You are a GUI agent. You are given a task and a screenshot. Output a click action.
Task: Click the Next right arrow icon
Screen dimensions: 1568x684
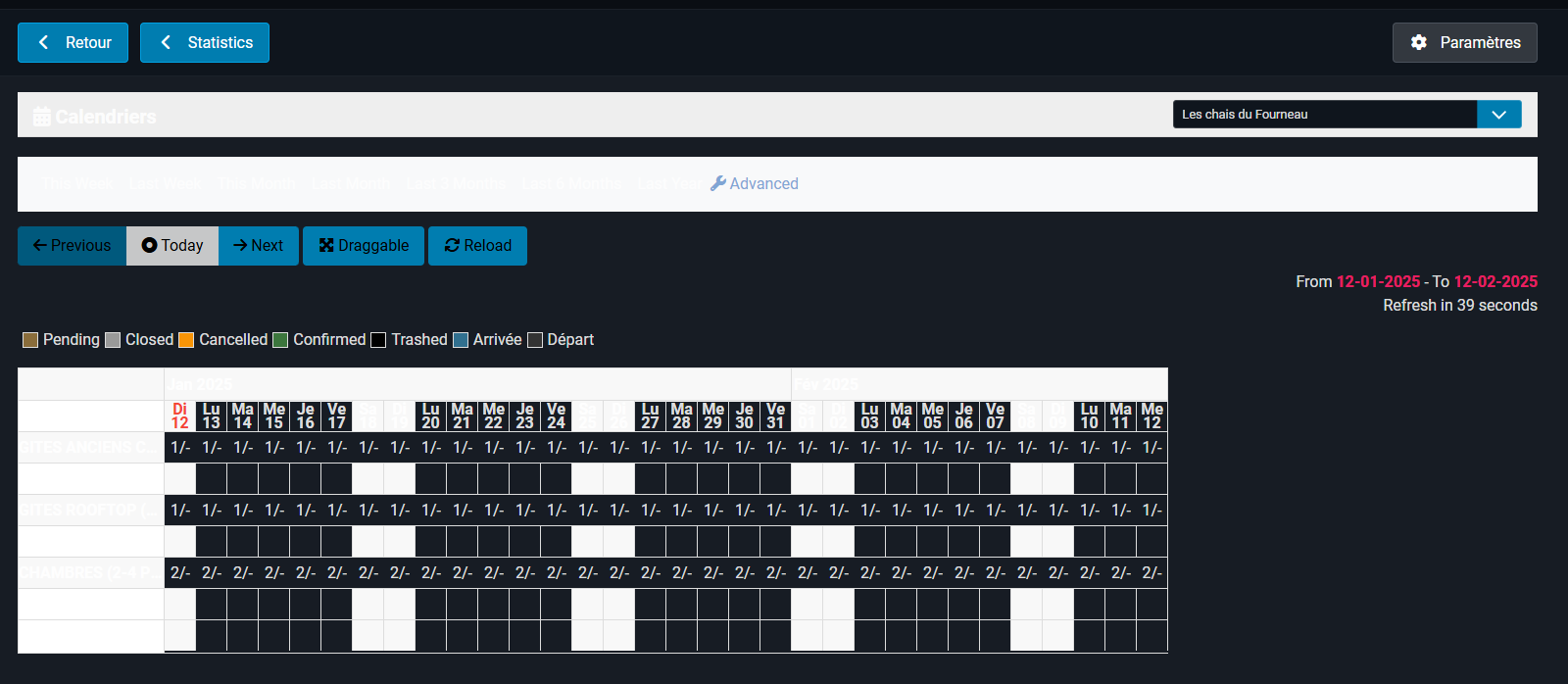(240, 246)
